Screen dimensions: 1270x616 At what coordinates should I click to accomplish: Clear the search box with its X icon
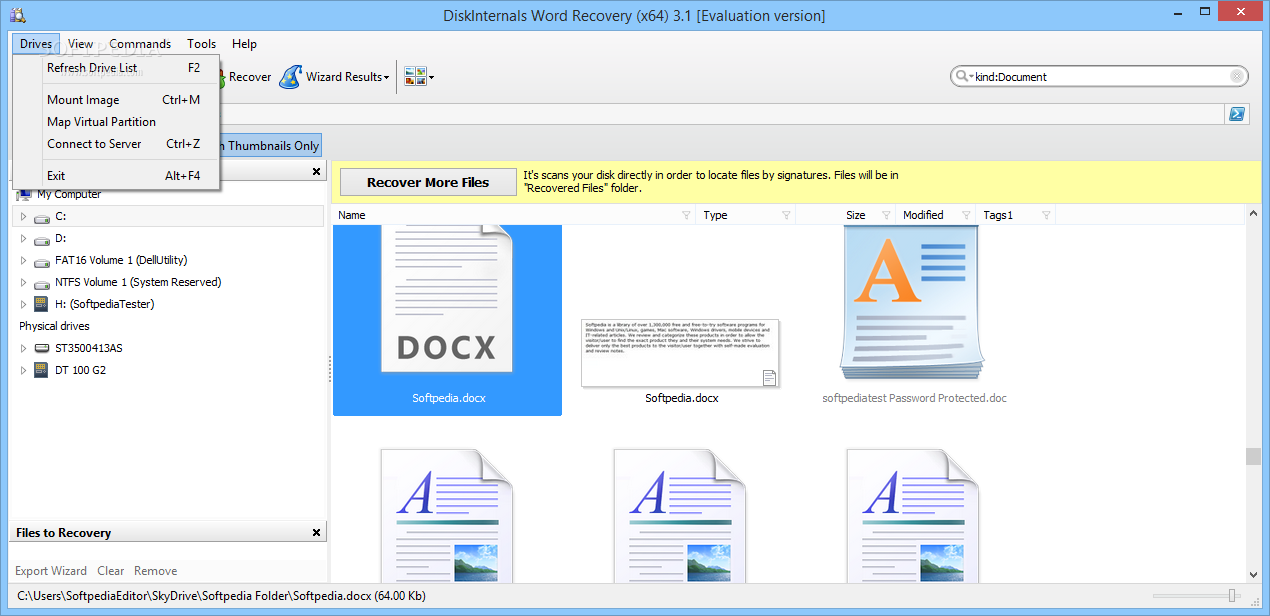pyautogui.click(x=1237, y=76)
